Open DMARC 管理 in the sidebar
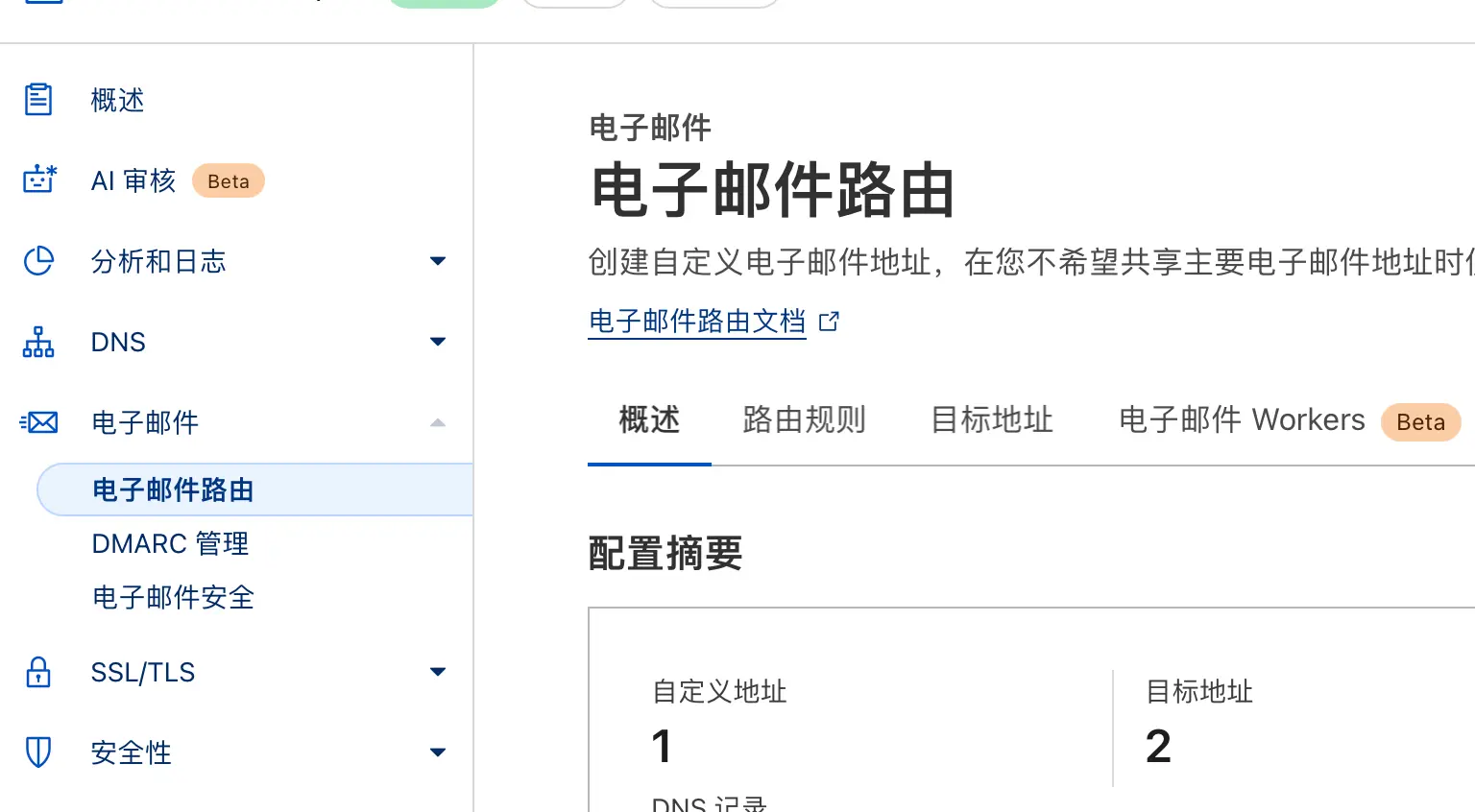 [170, 544]
